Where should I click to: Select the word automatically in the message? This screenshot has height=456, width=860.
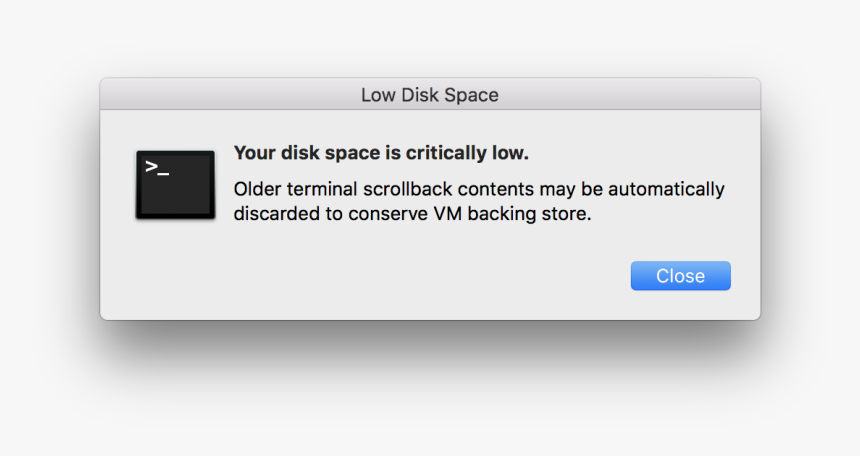(666, 189)
